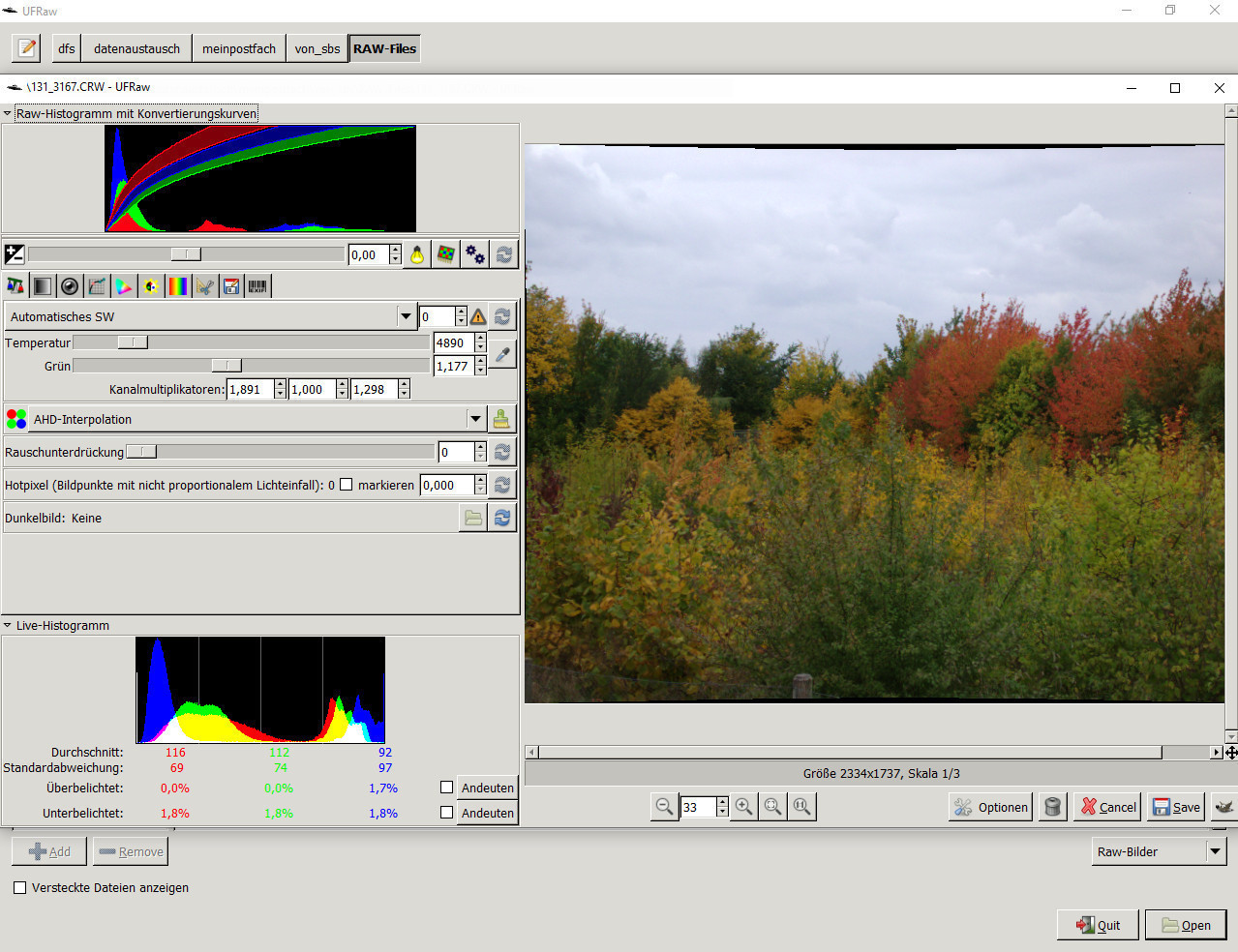This screenshot has height=952, width=1238.
Task: Enable the Hotpixel markieren checkbox
Action: pos(347,485)
